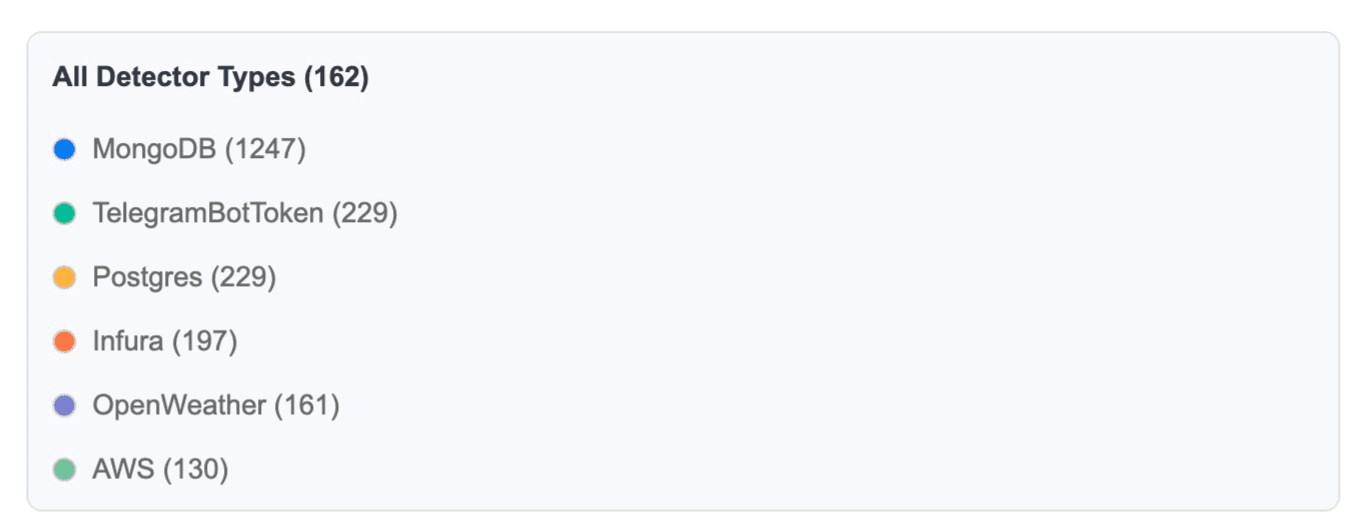Select the OpenWeather legend text
Screen dimensions: 1364x526
(179, 406)
